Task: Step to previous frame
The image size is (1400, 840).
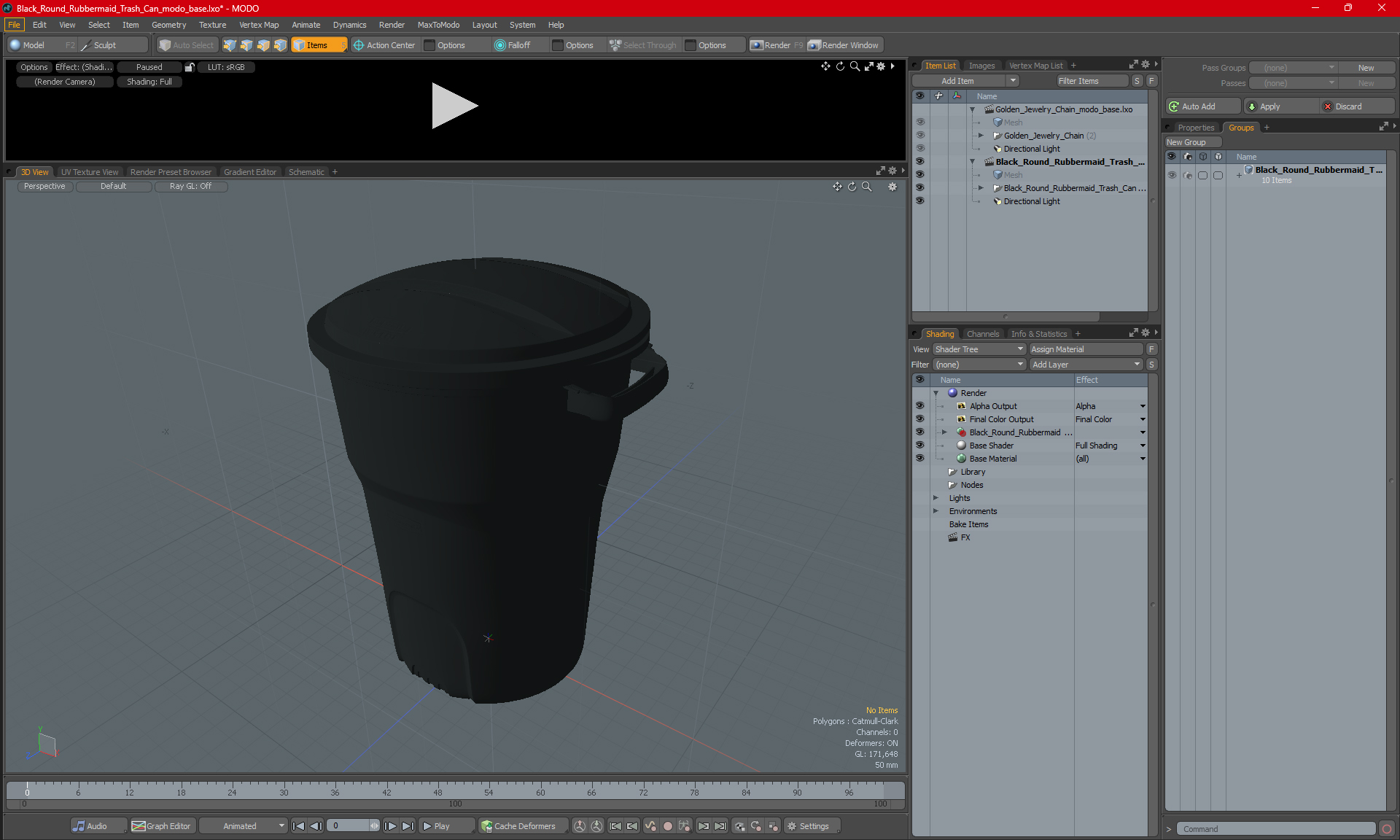Action: tap(316, 826)
